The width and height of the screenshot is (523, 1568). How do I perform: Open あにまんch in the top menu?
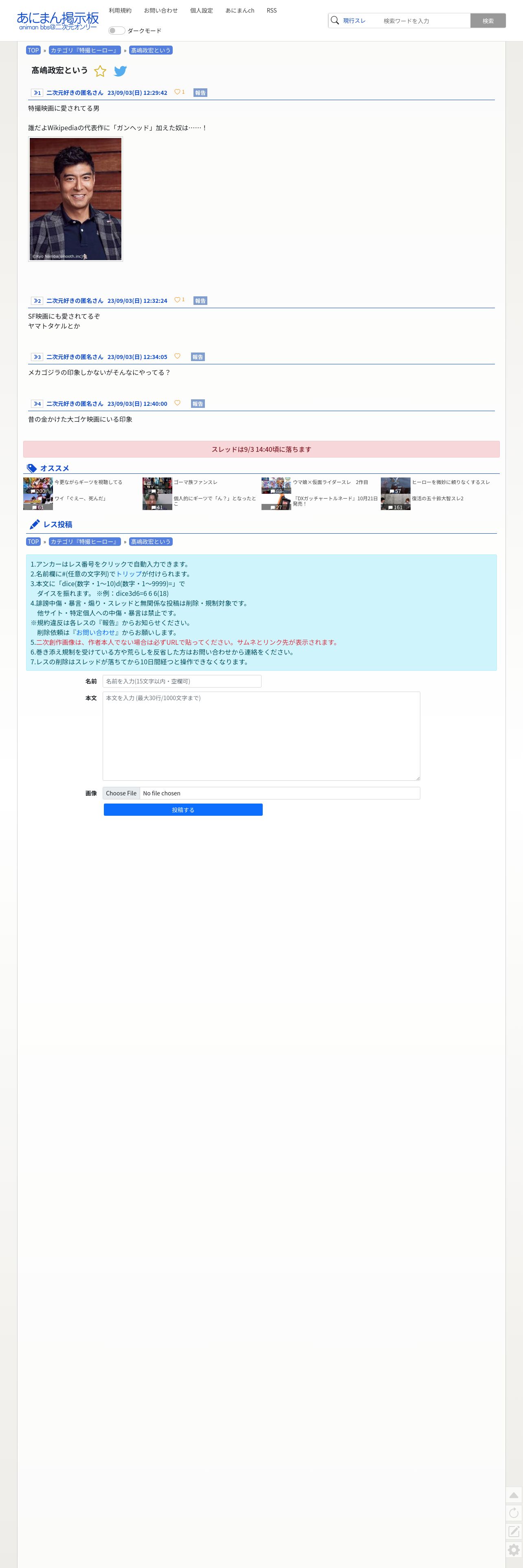point(240,10)
